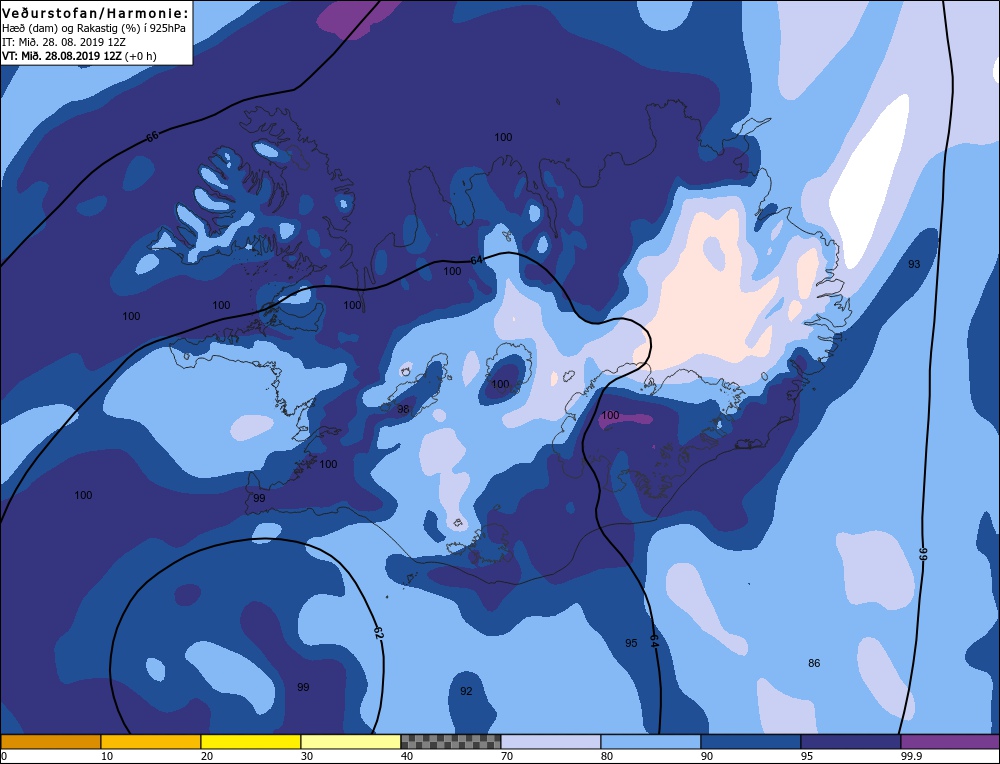
Task: Click the 'VT: Mið. 28.08.2019 12Z (+0 h)' line
Action: pos(79,56)
